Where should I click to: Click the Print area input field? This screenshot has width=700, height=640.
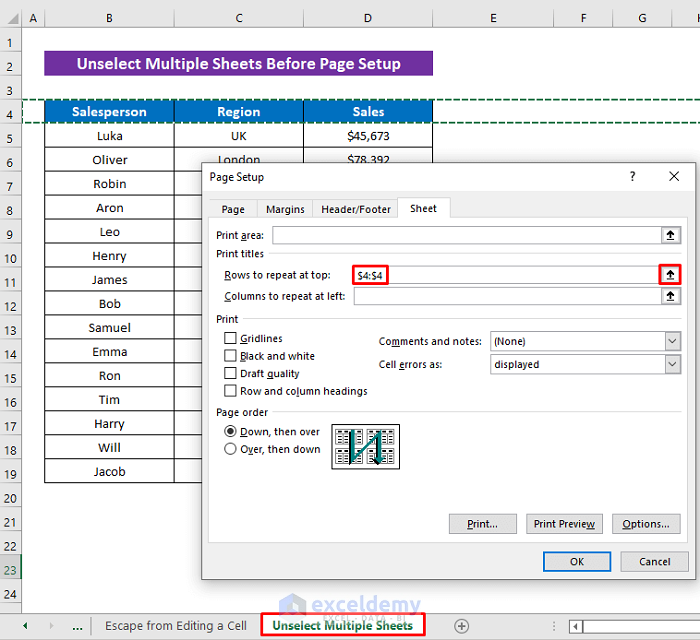pyautogui.click(x=467, y=235)
